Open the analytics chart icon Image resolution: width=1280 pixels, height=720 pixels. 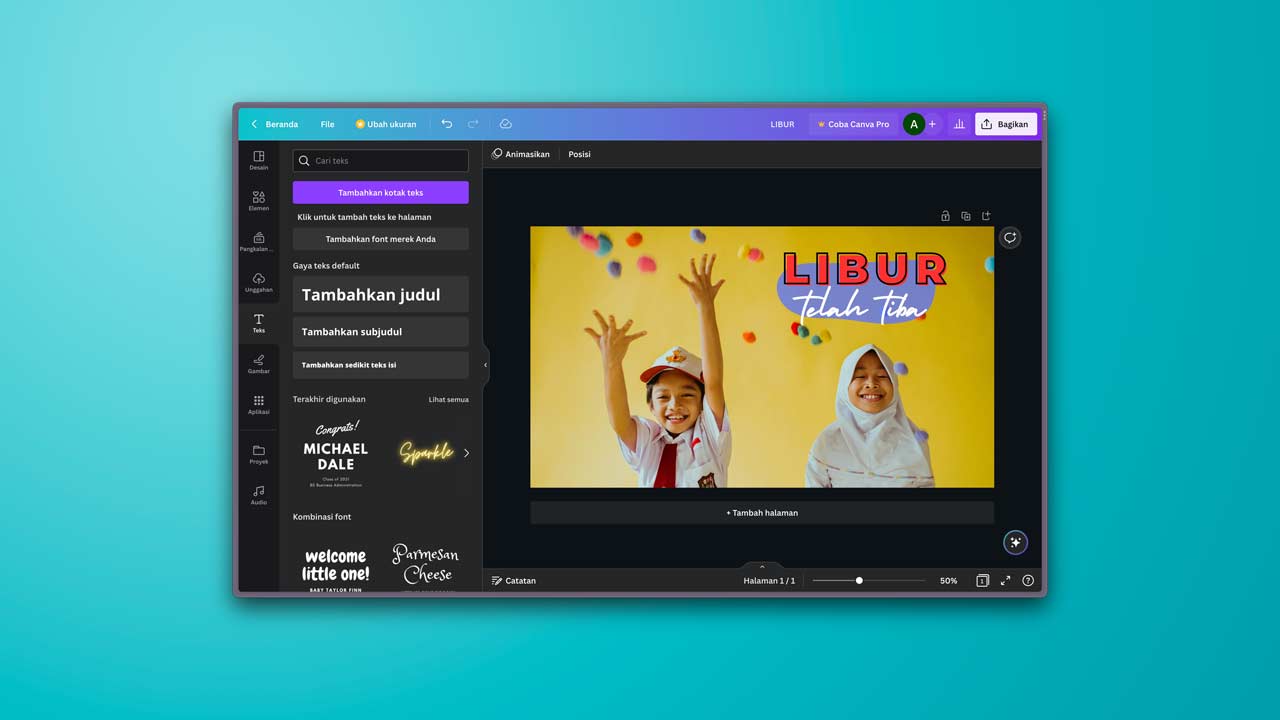959,124
